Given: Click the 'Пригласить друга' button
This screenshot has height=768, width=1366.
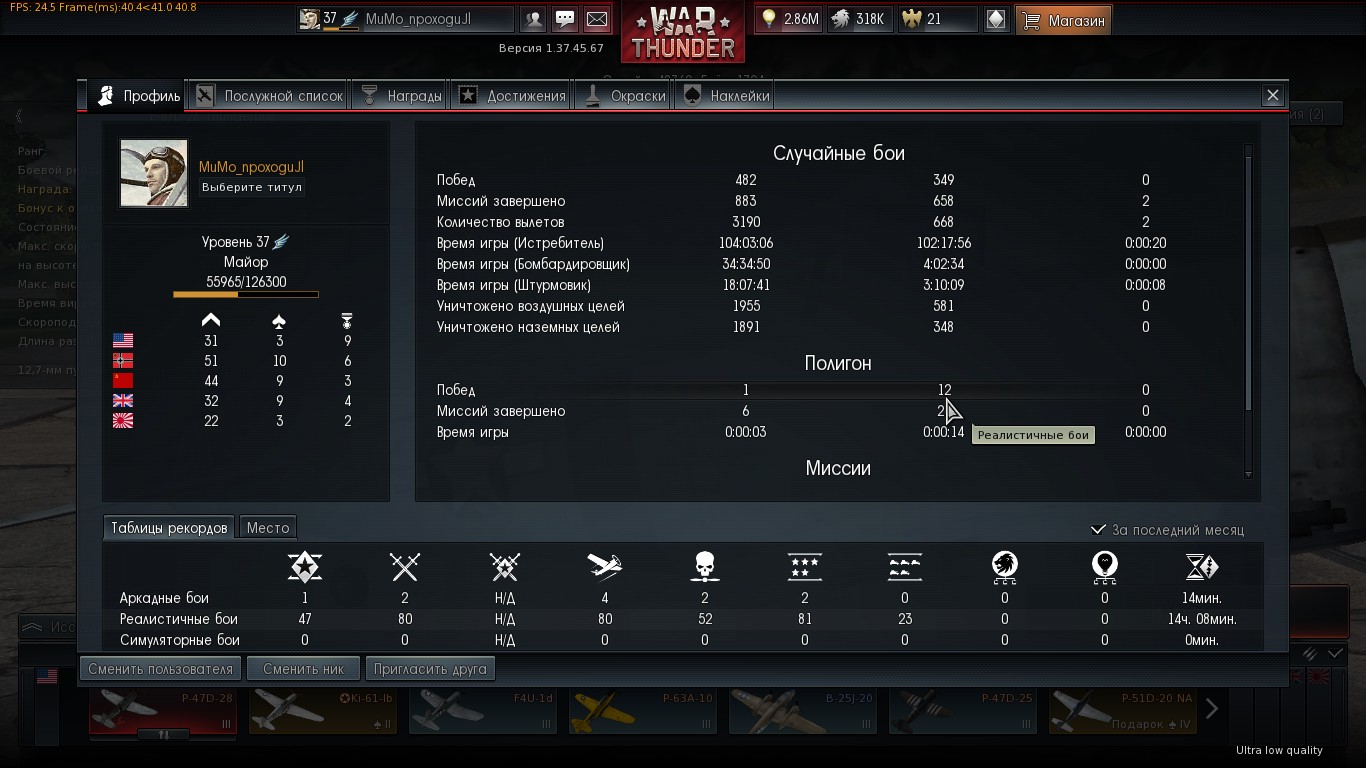Looking at the screenshot, I should click(x=430, y=669).
